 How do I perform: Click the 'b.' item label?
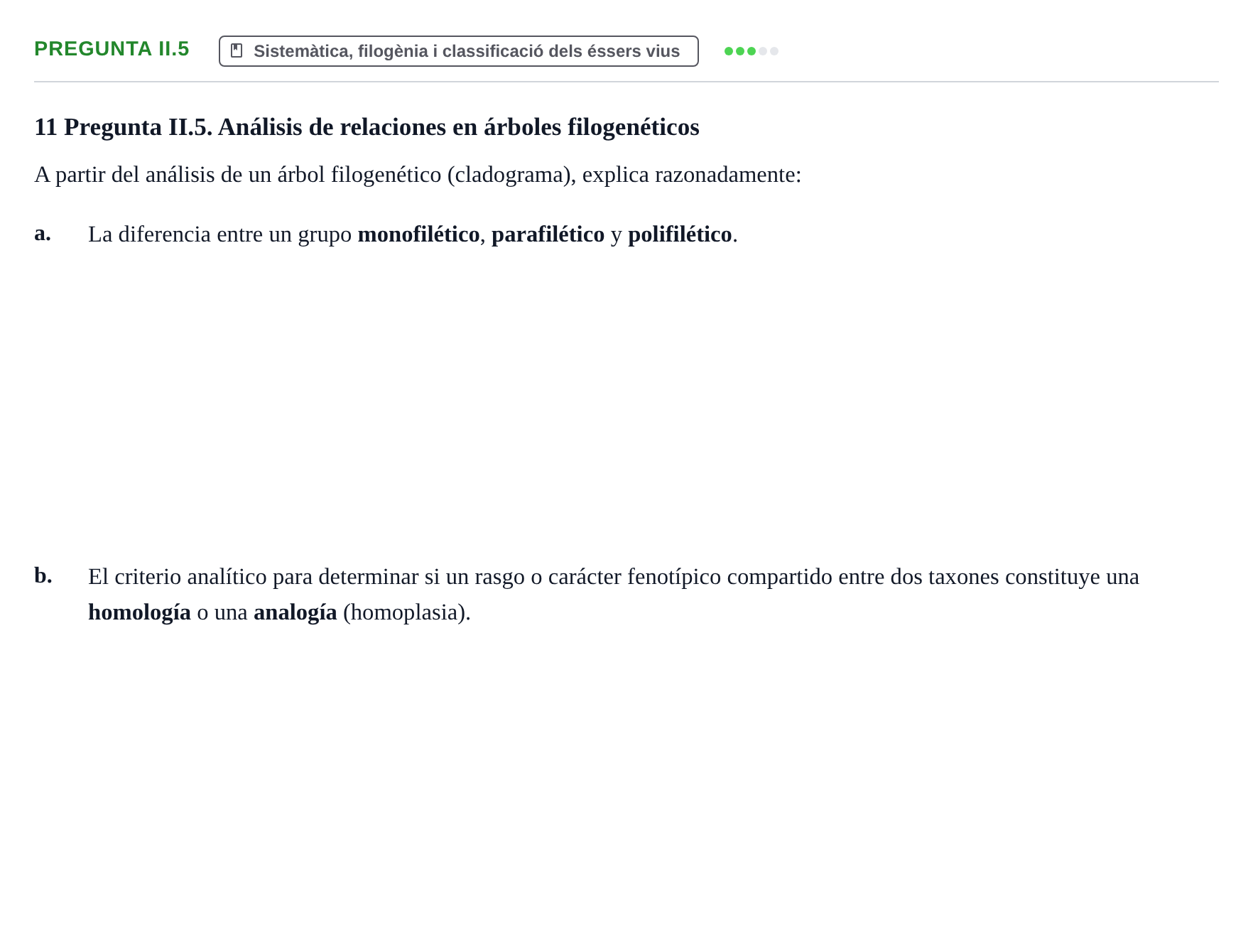coord(43,575)
